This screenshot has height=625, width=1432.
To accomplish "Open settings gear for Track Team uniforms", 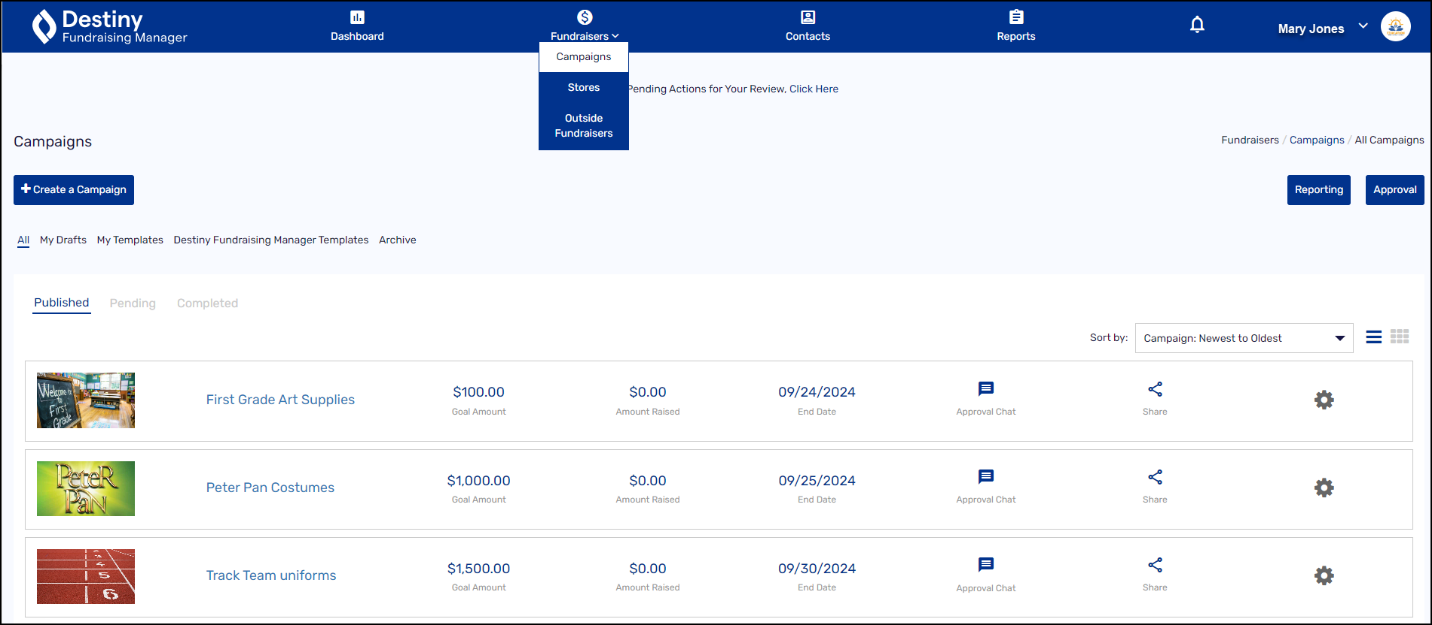I will (x=1323, y=575).
